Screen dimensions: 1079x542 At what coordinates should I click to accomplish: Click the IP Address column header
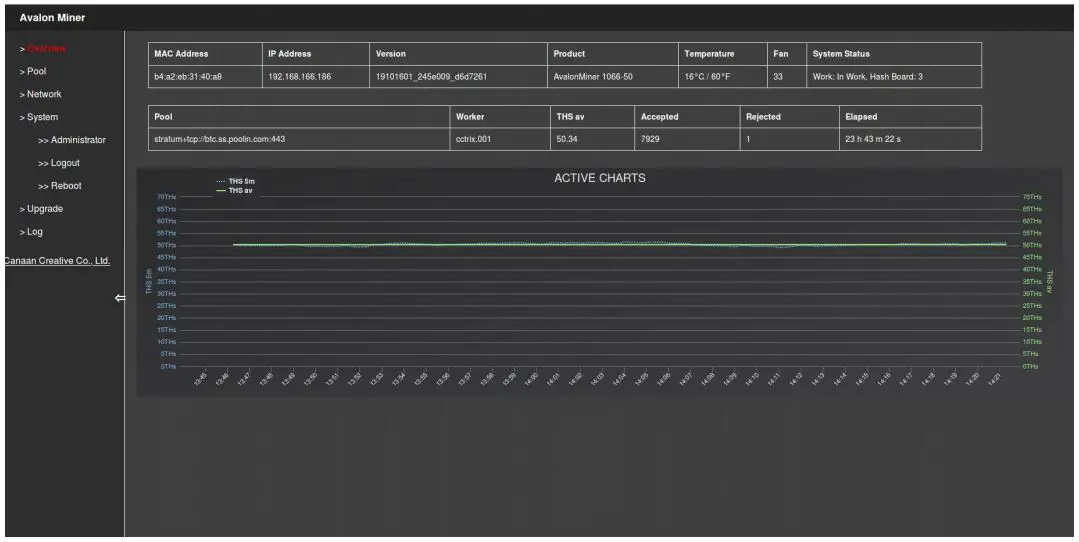point(290,54)
